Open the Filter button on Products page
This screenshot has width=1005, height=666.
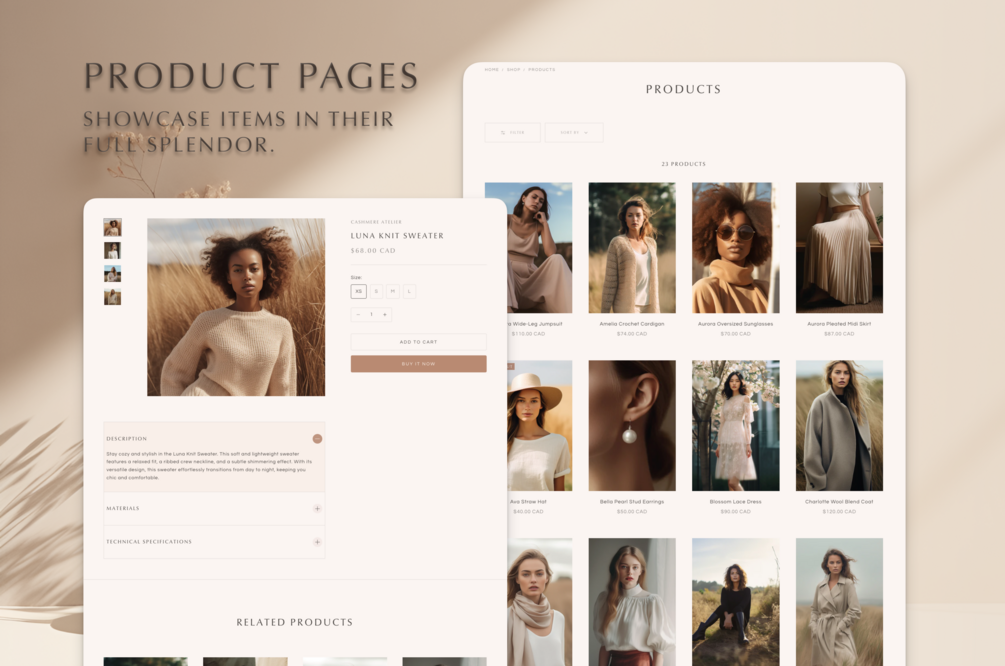(512, 133)
